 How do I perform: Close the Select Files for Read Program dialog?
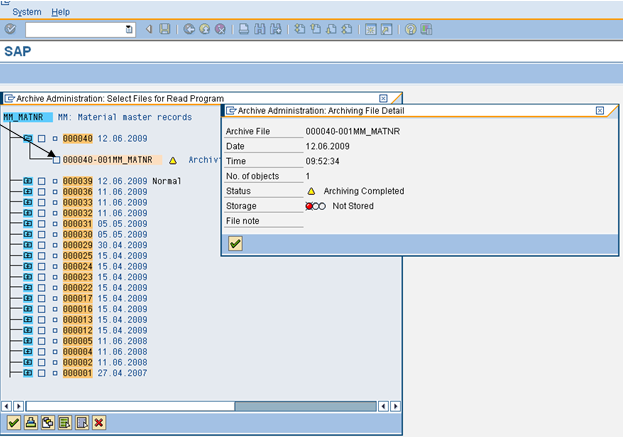coord(383,98)
